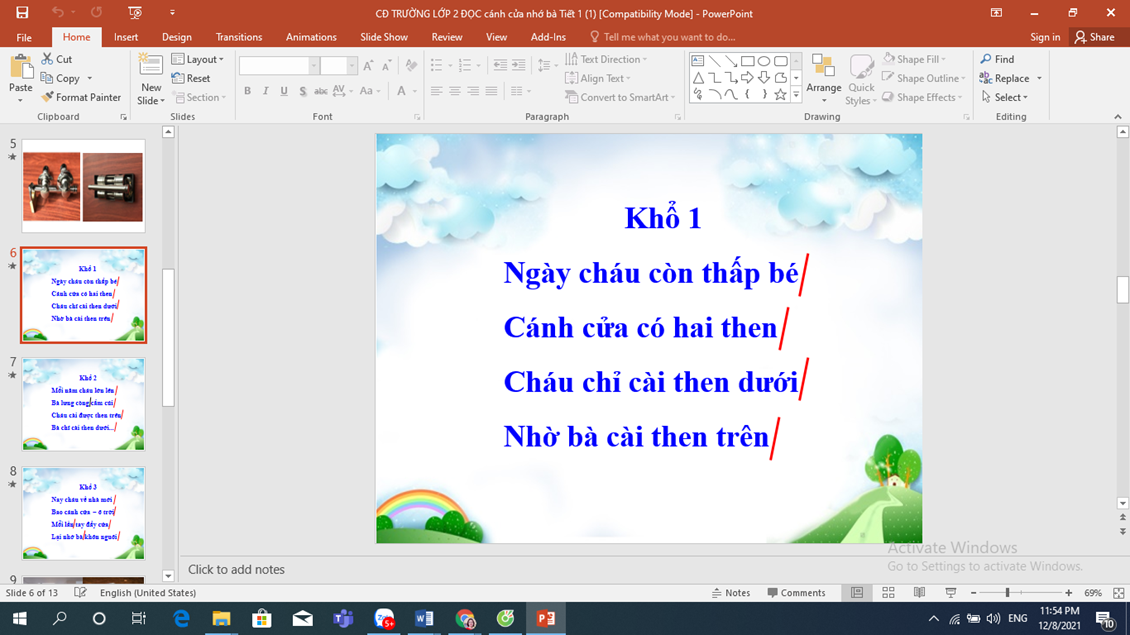Click the Format Painter tool
1130x635 pixels.
pos(81,97)
